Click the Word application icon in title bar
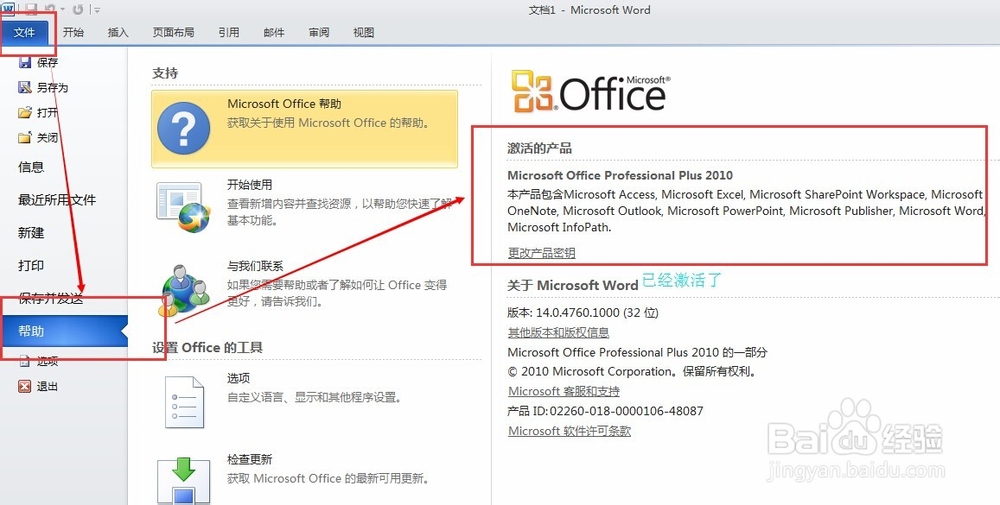The width and height of the screenshot is (1000, 505). pyautogui.click(x=8, y=8)
